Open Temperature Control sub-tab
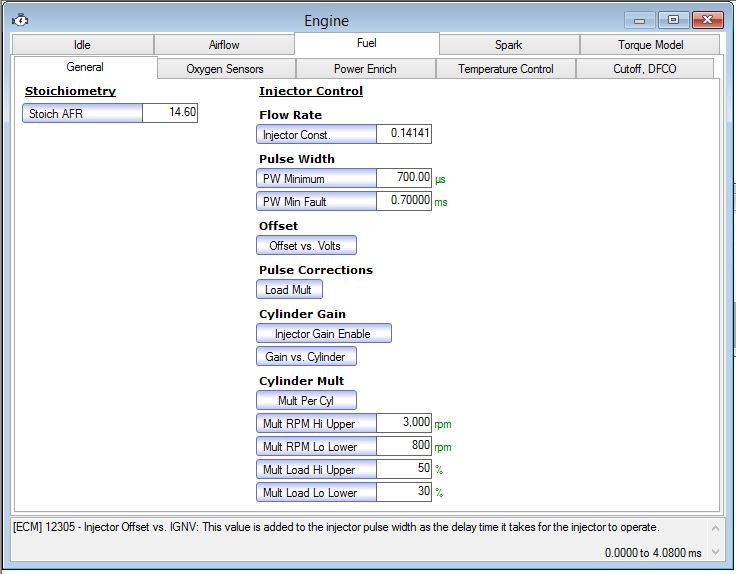 506,69
